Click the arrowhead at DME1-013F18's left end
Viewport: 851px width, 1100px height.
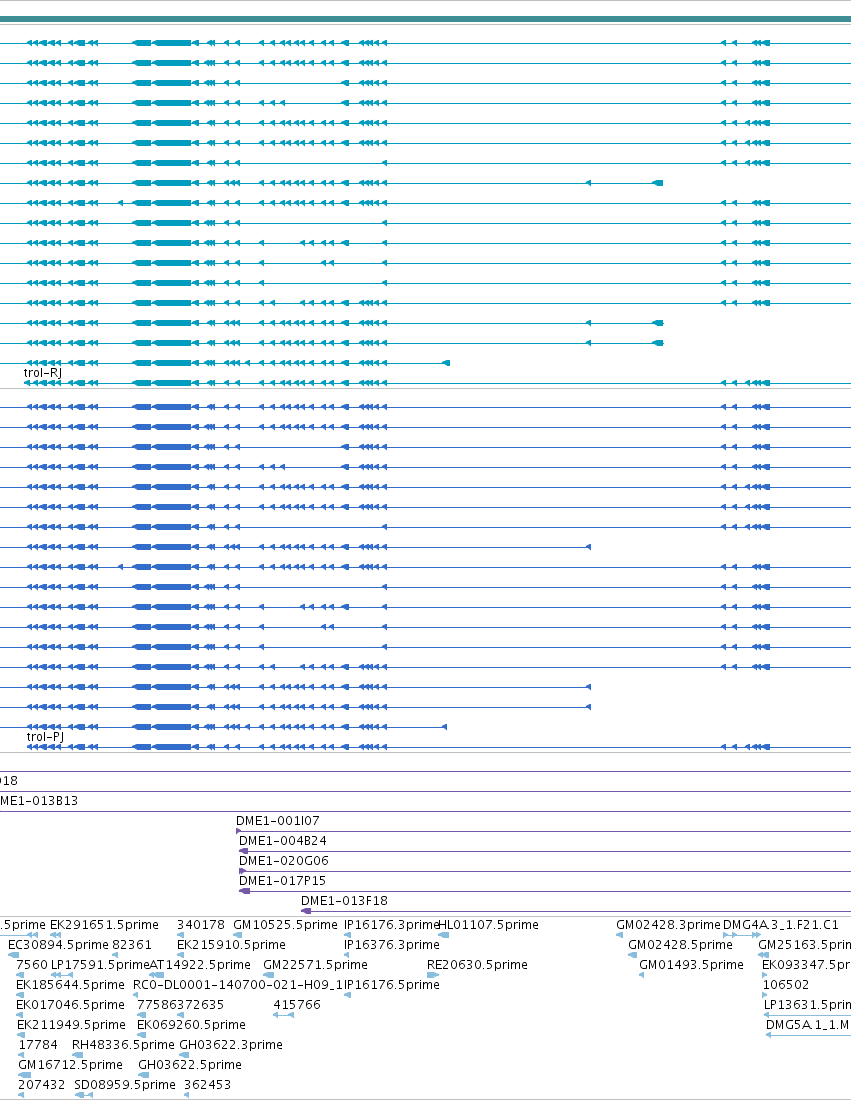(306, 911)
